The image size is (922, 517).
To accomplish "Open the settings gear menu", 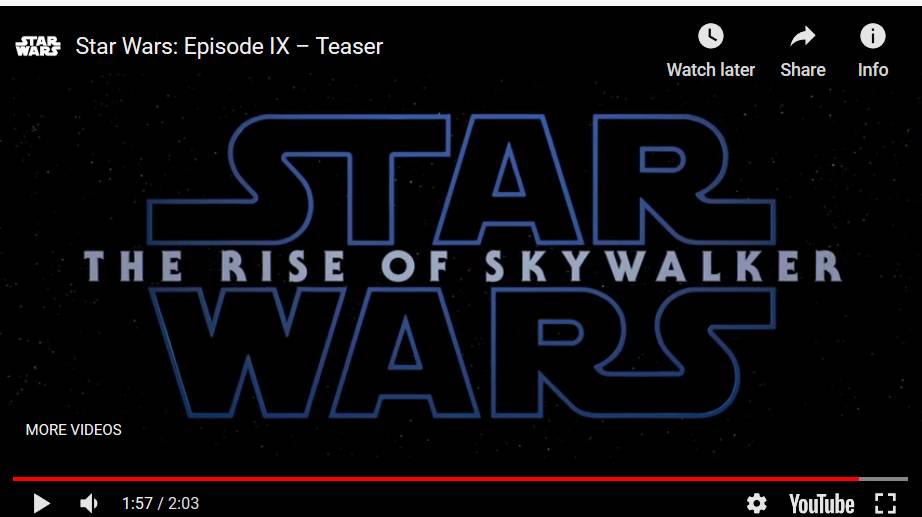I will pyautogui.click(x=756, y=503).
